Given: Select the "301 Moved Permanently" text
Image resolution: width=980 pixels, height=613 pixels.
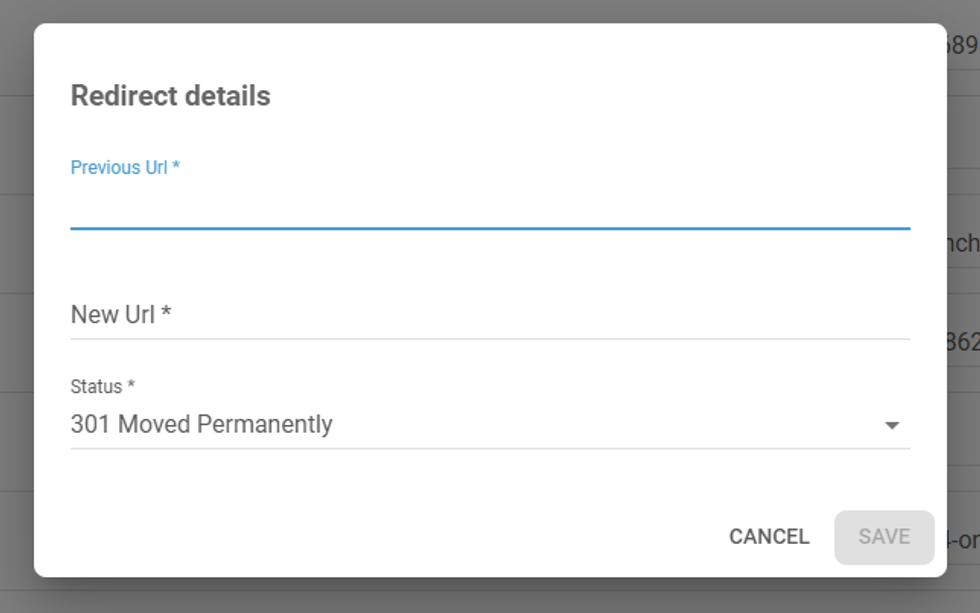Looking at the screenshot, I should pos(201,424).
